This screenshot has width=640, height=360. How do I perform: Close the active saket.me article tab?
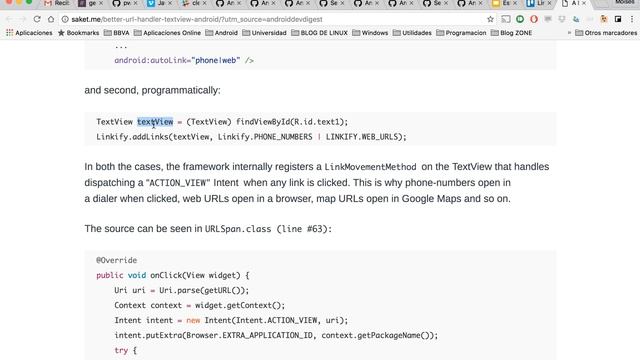[x=584, y=3]
